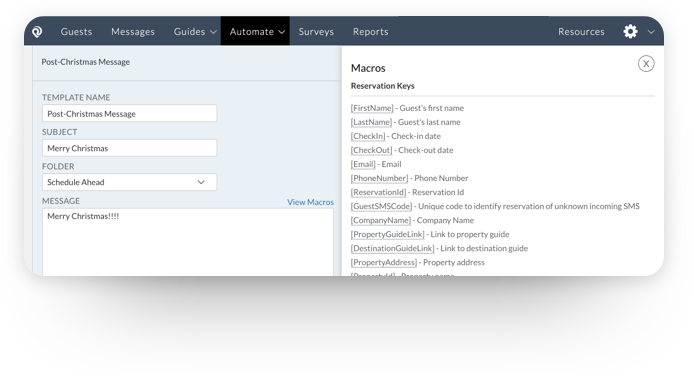Click the app logo in the navigation bar
694x376 pixels.
point(37,31)
